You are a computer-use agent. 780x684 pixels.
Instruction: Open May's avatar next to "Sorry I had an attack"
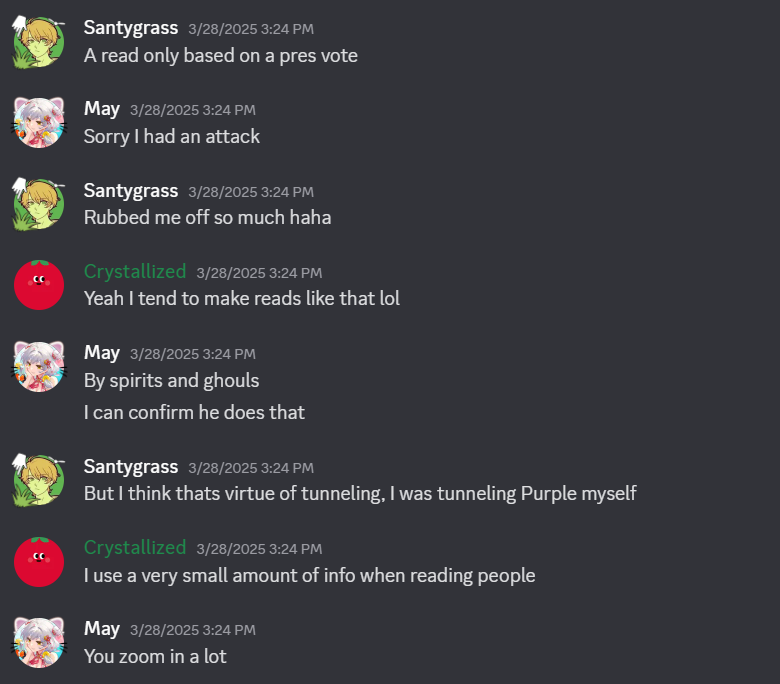39,122
